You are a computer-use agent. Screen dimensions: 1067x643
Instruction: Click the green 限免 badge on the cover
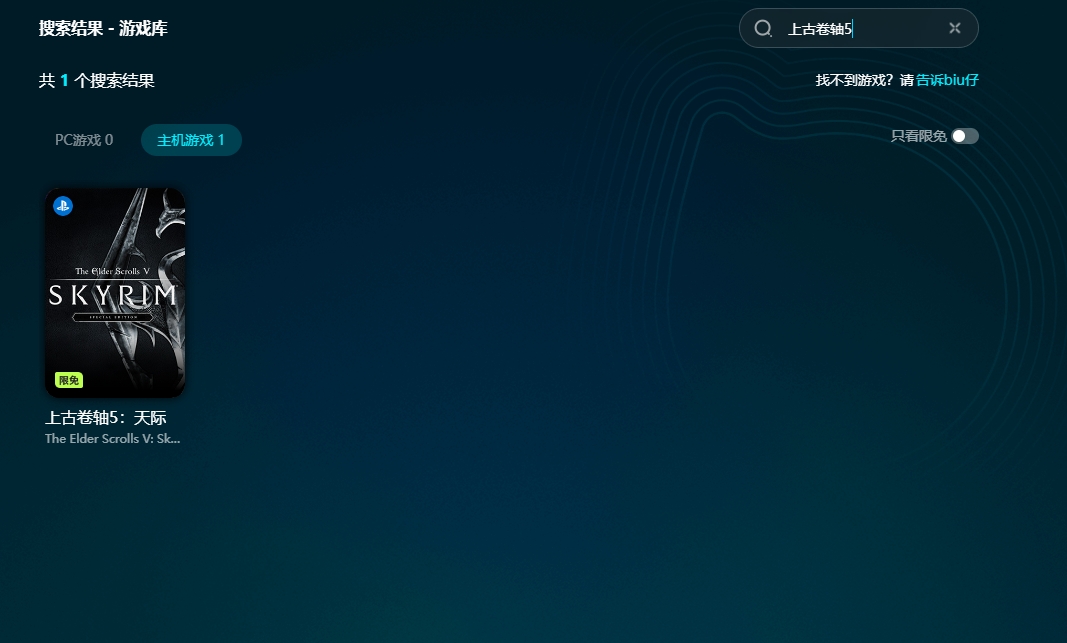pyautogui.click(x=69, y=380)
